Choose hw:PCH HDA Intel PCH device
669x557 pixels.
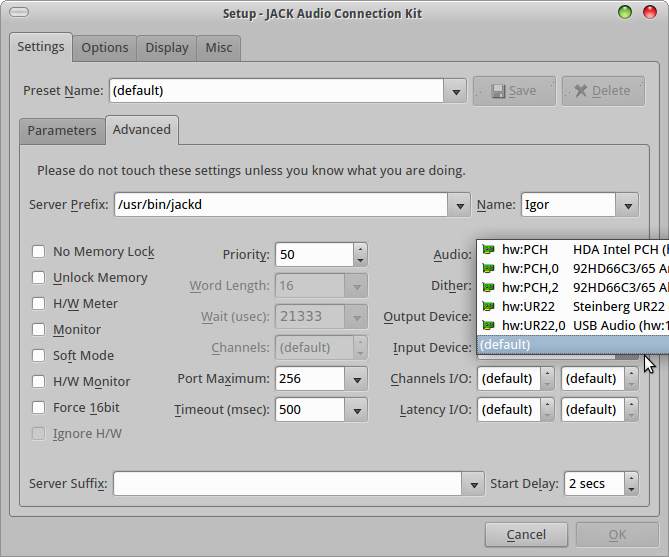[573, 249]
